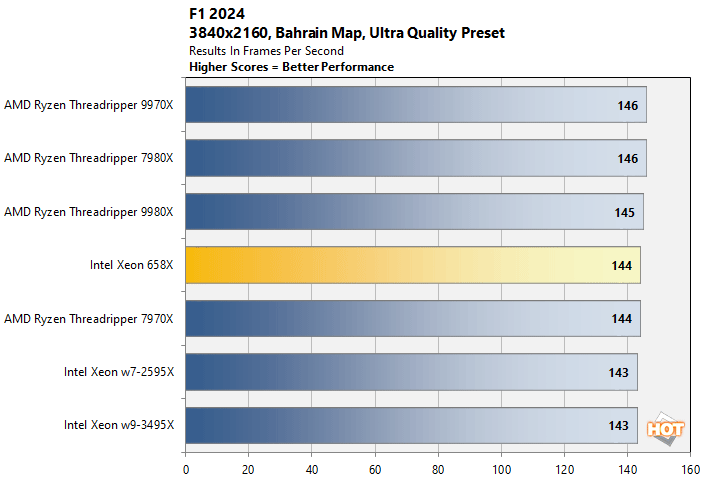This screenshot has width=708, height=480.
Task: Click value 143 on Xeon w7-2595X bar
Action: [619, 373]
